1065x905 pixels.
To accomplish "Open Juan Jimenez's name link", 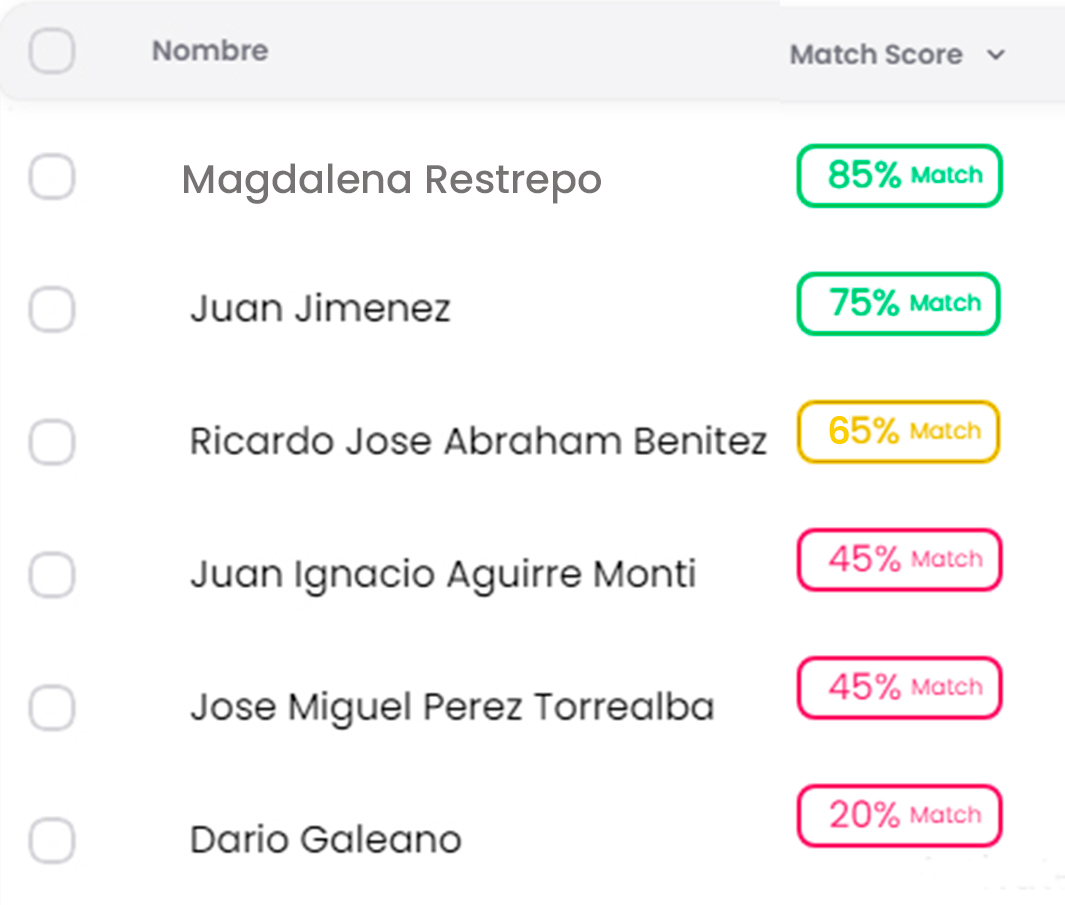I will (320, 308).
